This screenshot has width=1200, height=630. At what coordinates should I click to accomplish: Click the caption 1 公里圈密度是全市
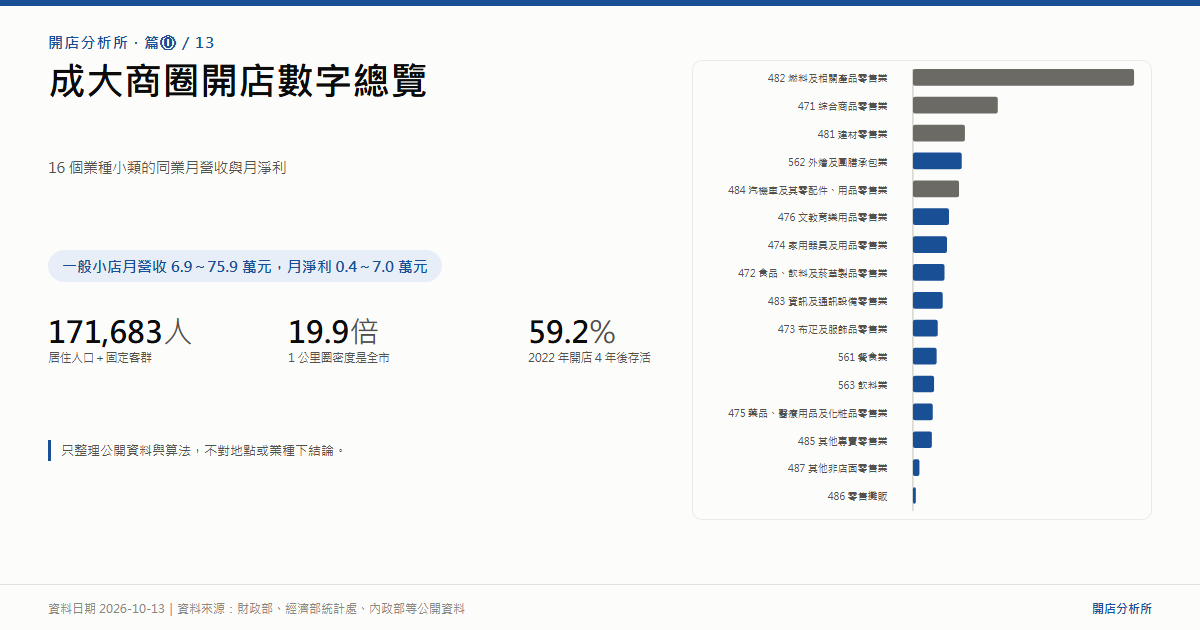339,358
